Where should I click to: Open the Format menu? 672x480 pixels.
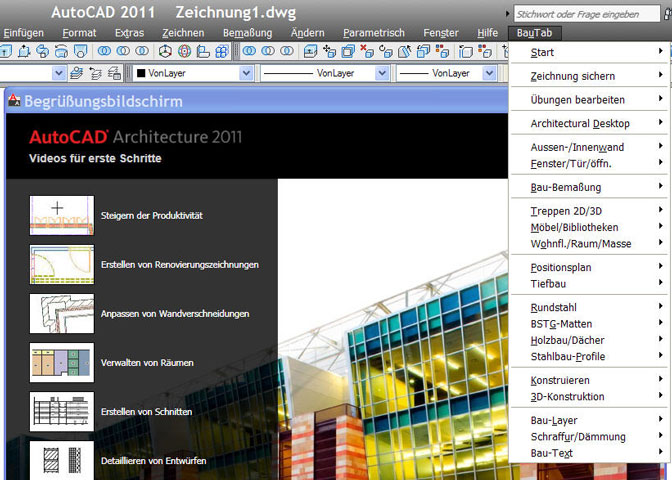pyautogui.click(x=79, y=33)
